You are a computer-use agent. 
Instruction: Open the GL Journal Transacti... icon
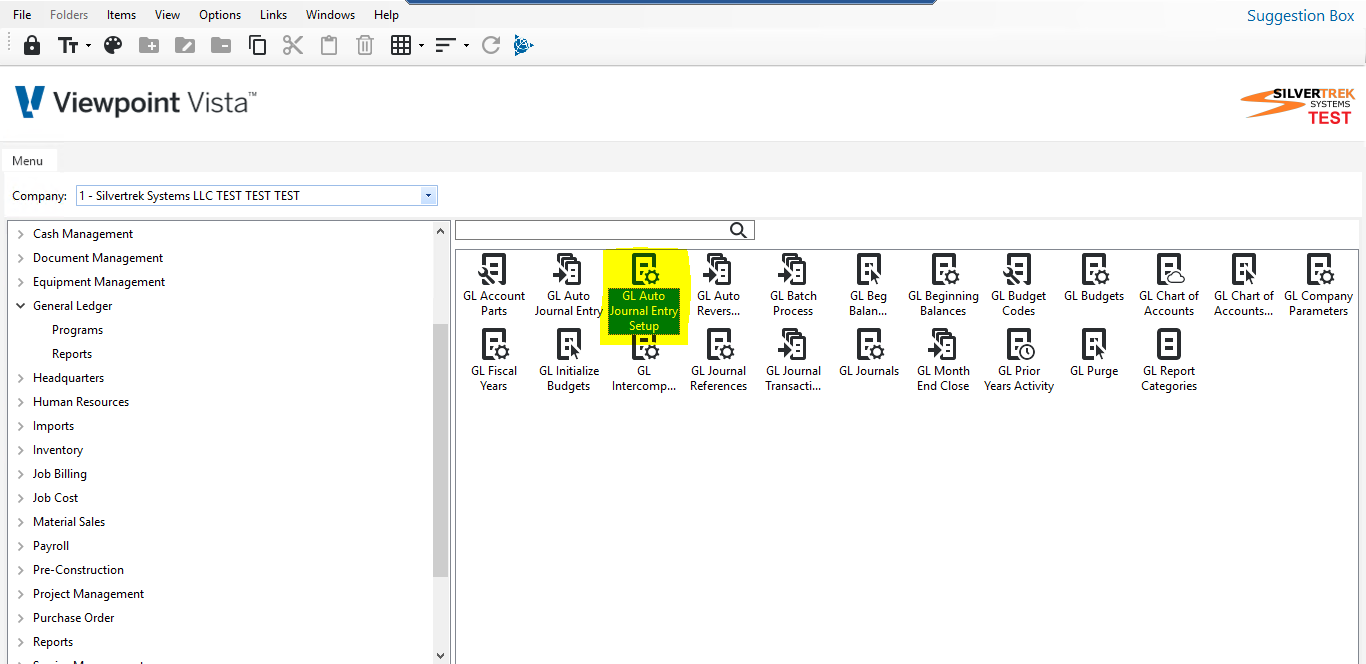[793, 361]
